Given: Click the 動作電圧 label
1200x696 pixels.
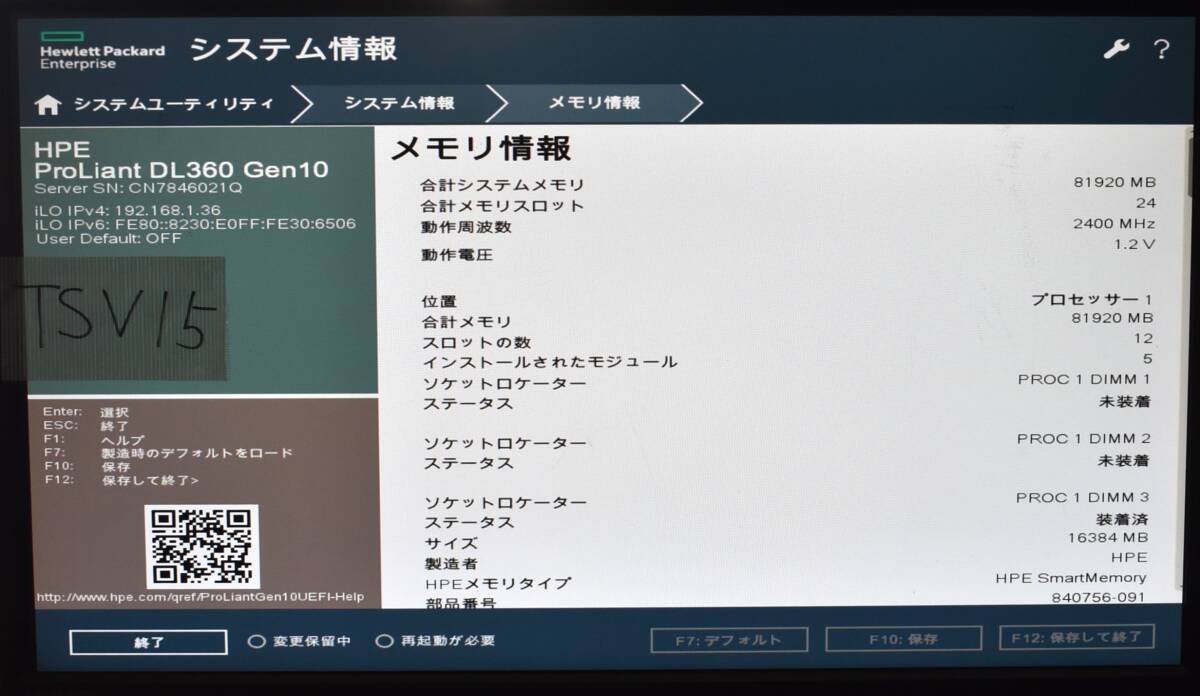Looking at the screenshot, I should pyautogui.click(x=457, y=256).
